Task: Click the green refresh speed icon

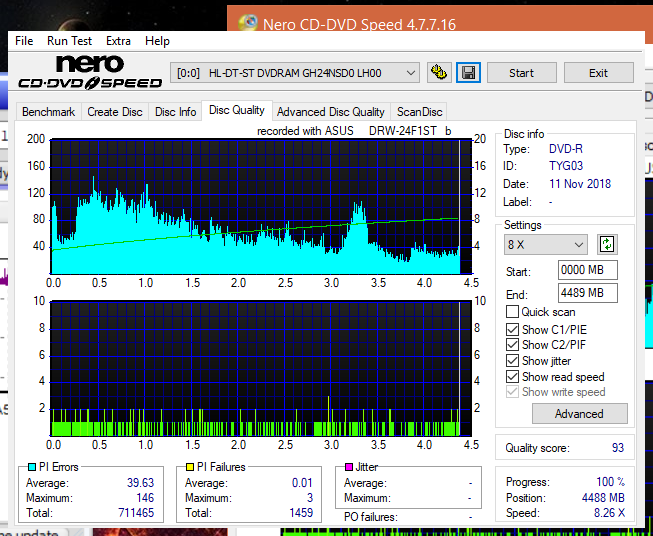Action: tap(607, 244)
